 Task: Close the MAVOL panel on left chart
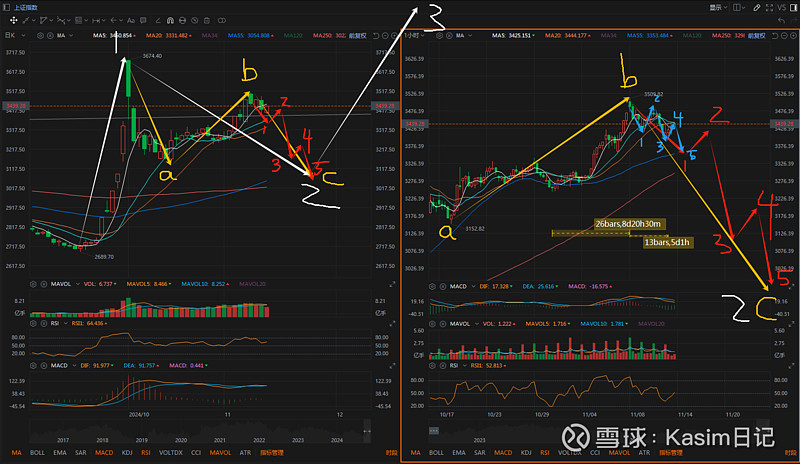pos(43,284)
